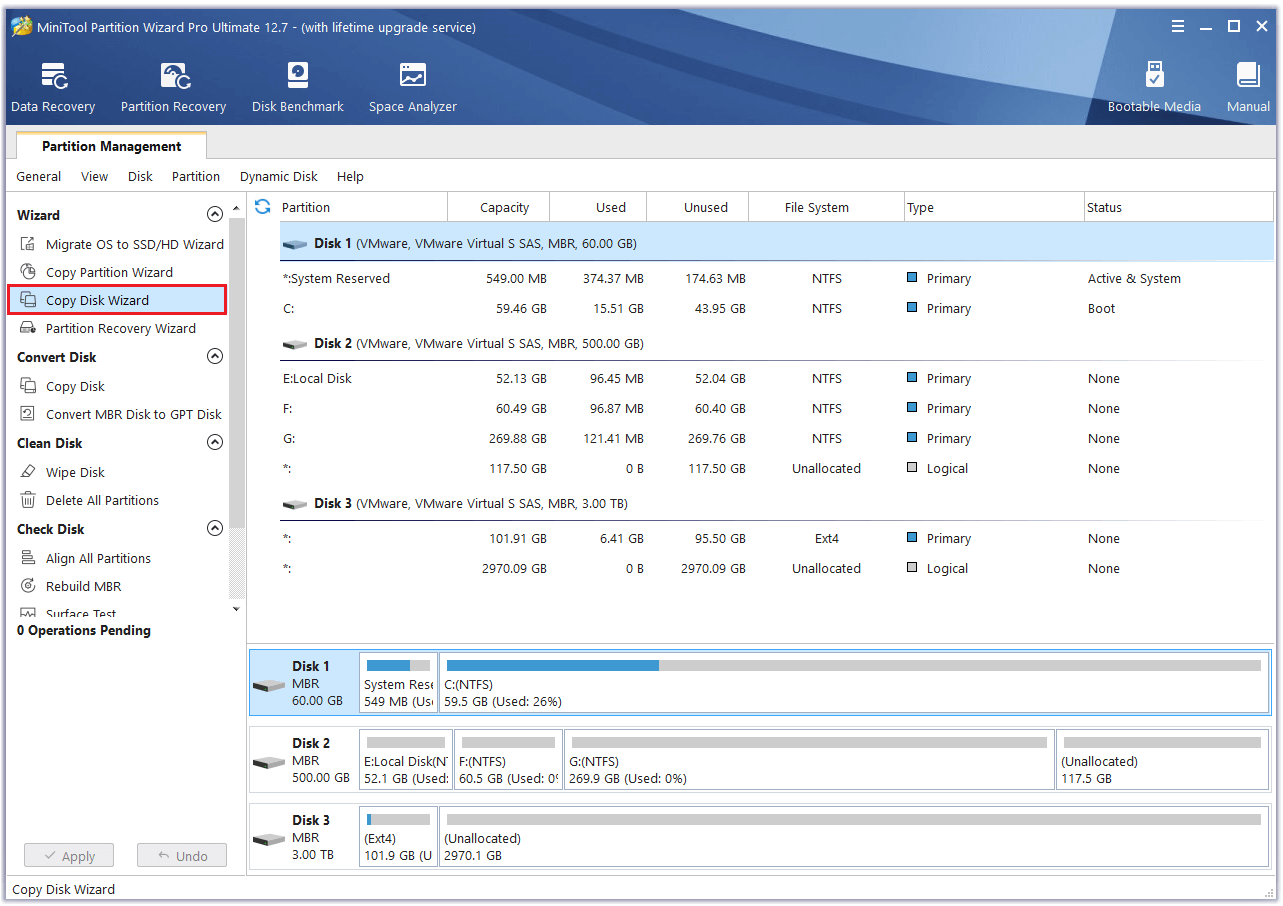1283x906 pixels.
Task: Click the Apply button
Action: (x=69, y=856)
